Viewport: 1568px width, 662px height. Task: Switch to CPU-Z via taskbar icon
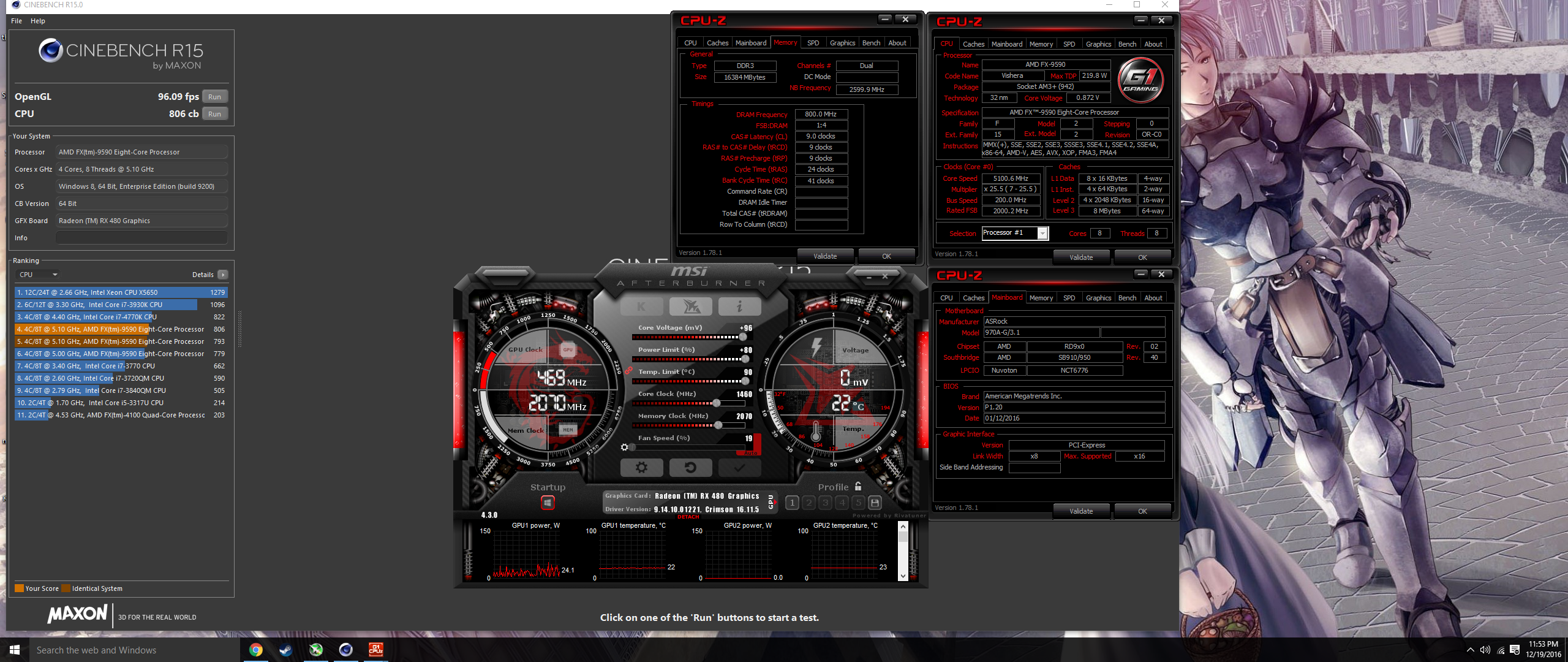coord(375,650)
